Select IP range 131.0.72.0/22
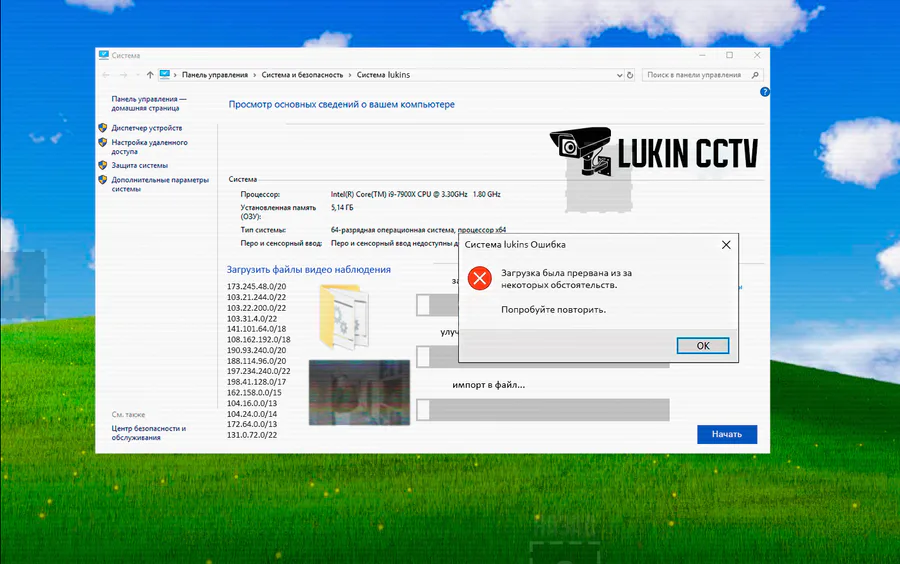The width and height of the screenshot is (900, 564). coord(252,435)
